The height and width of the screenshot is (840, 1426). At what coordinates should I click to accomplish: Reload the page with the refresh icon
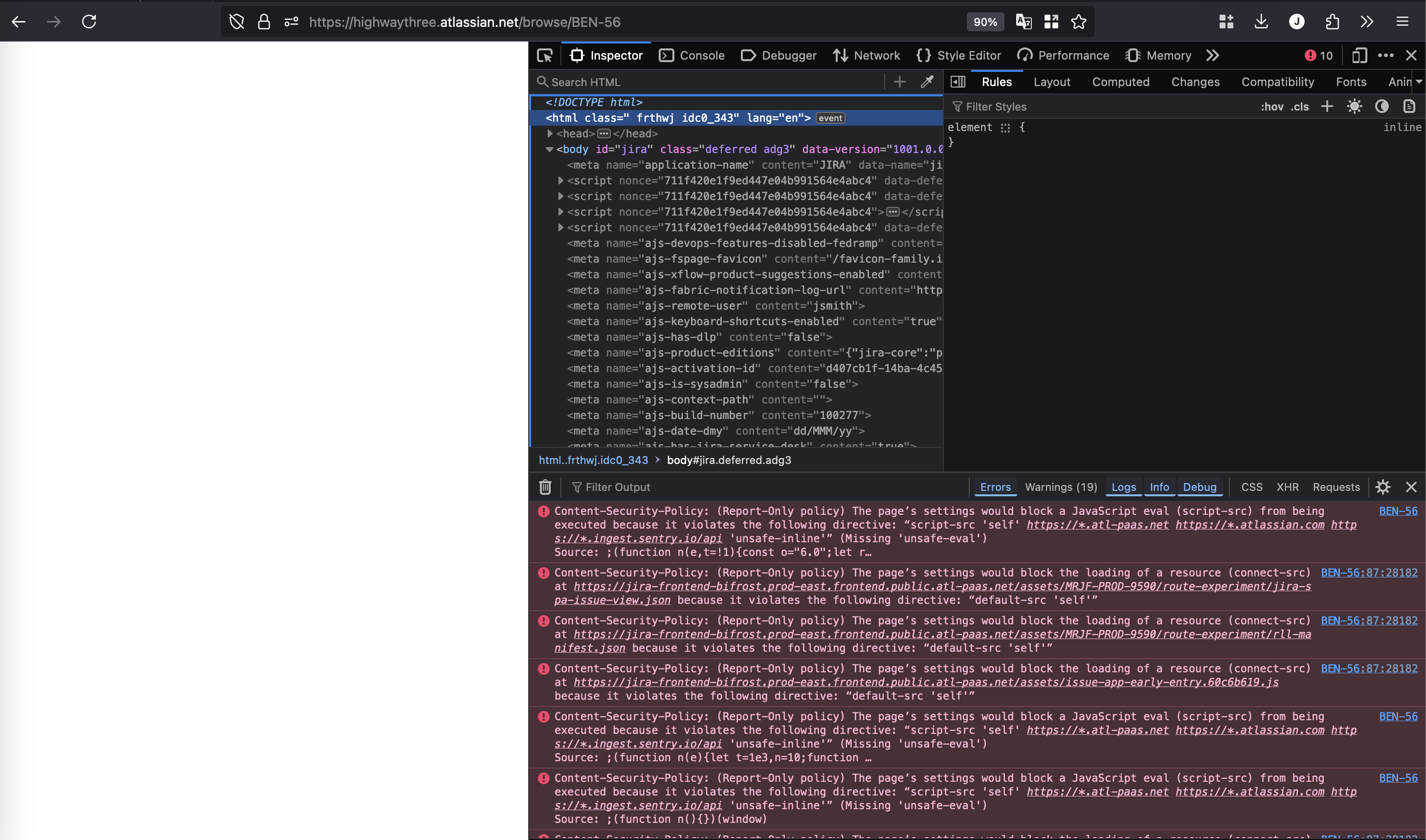click(x=89, y=22)
